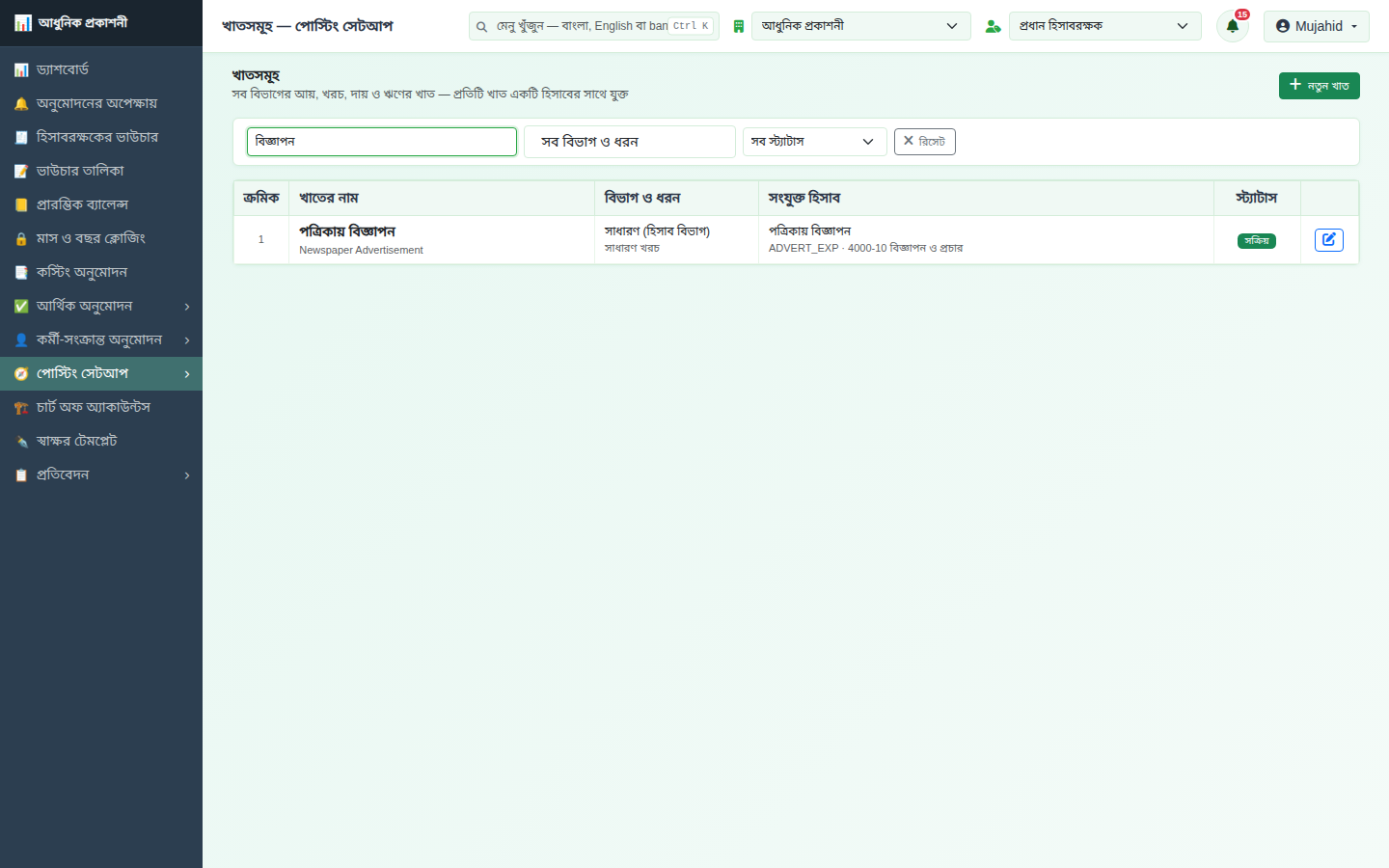
Task: Open the সব স্ট্যাটাস dropdown
Action: click(814, 141)
